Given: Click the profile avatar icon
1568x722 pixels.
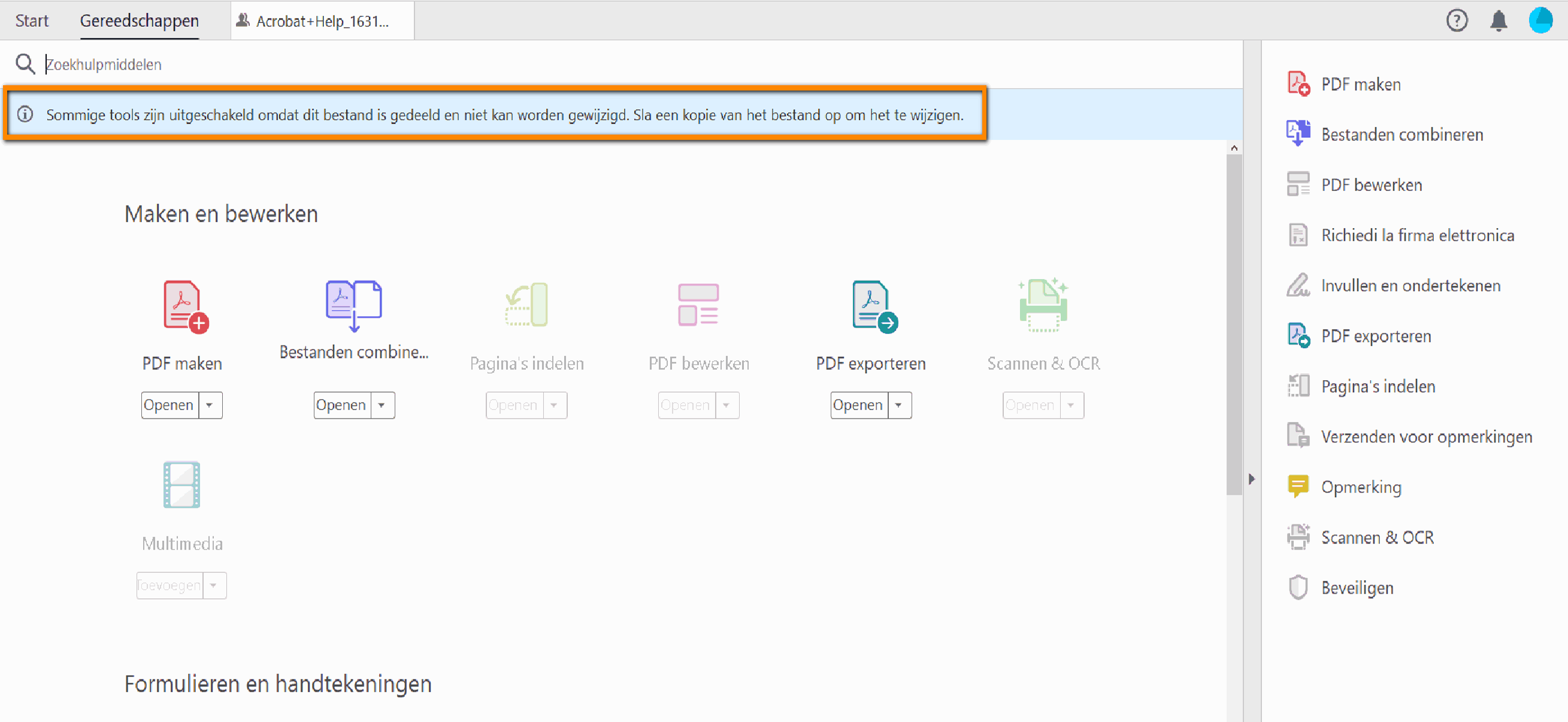Looking at the screenshot, I should (1540, 21).
